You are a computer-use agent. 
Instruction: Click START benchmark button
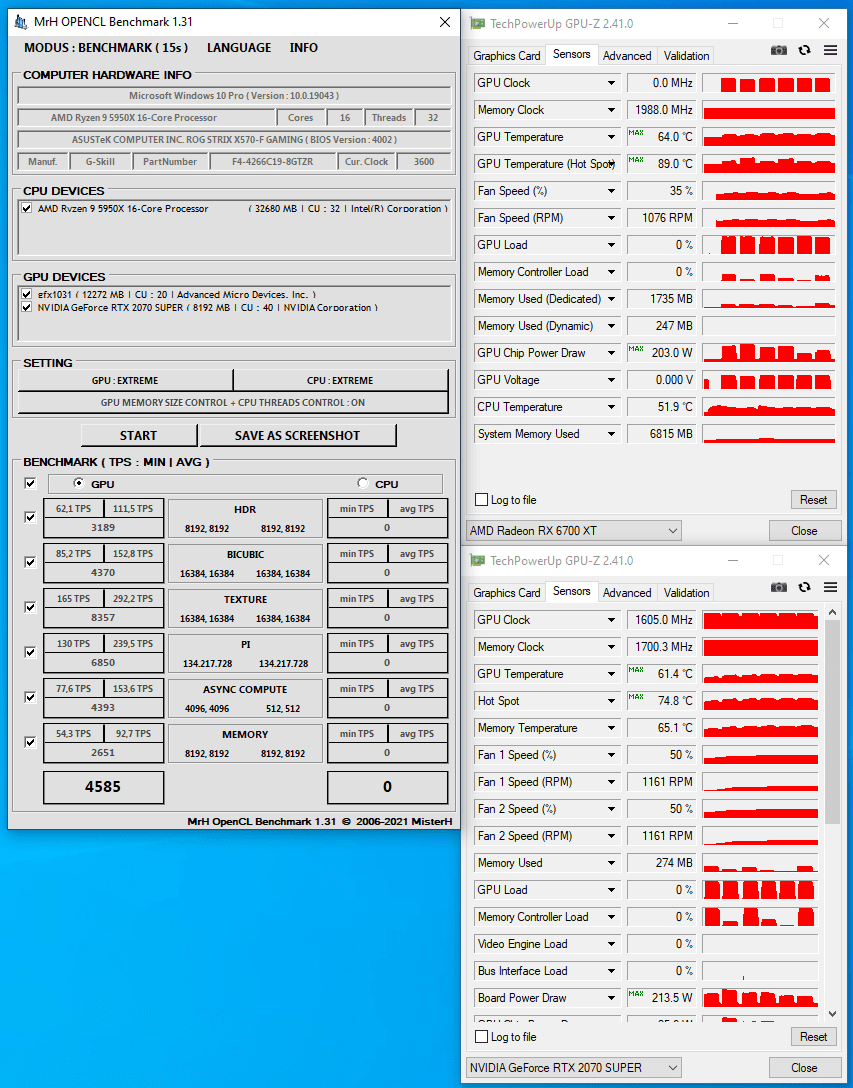click(139, 435)
